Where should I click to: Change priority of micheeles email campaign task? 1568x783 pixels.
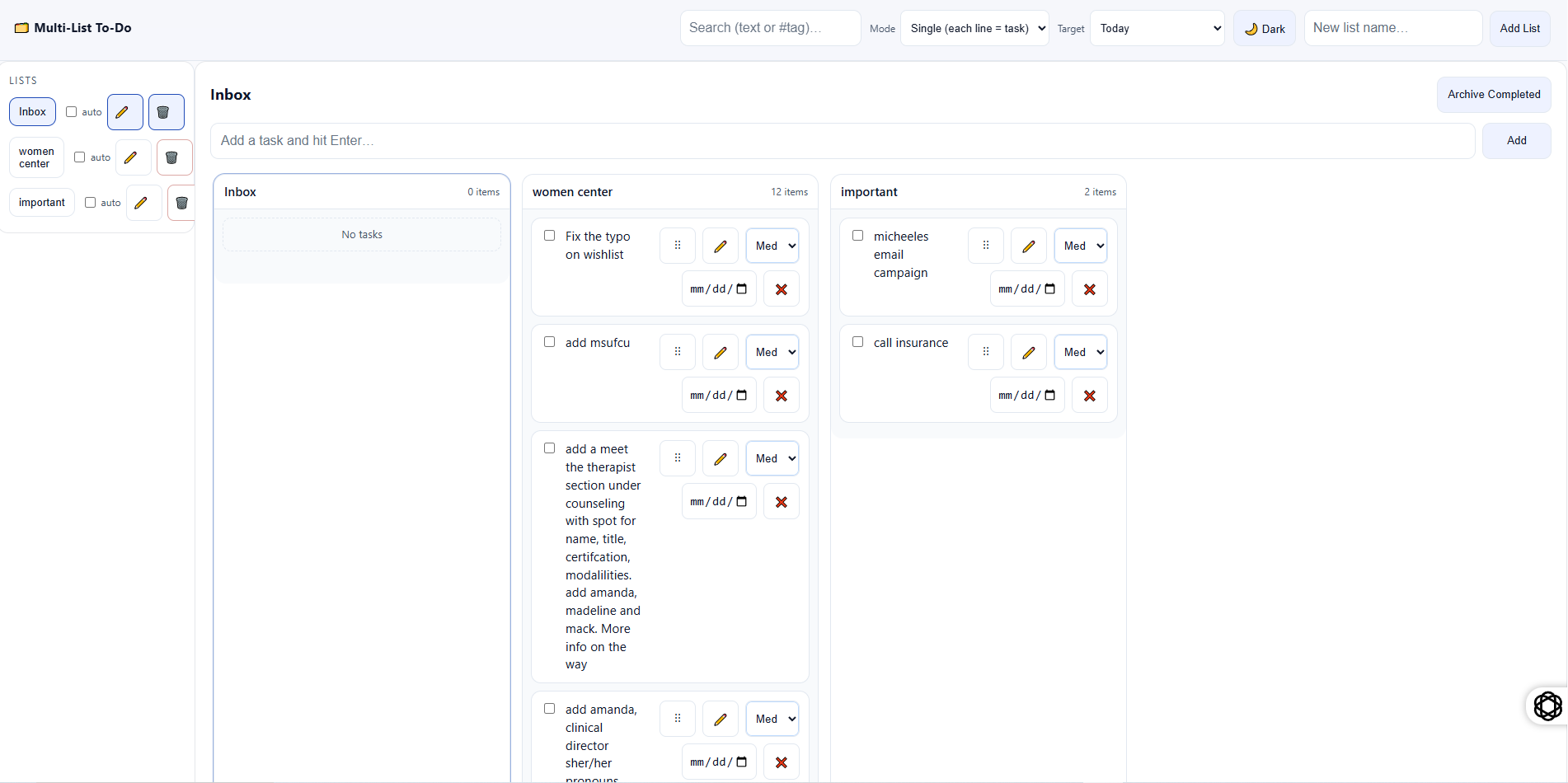(x=1081, y=246)
